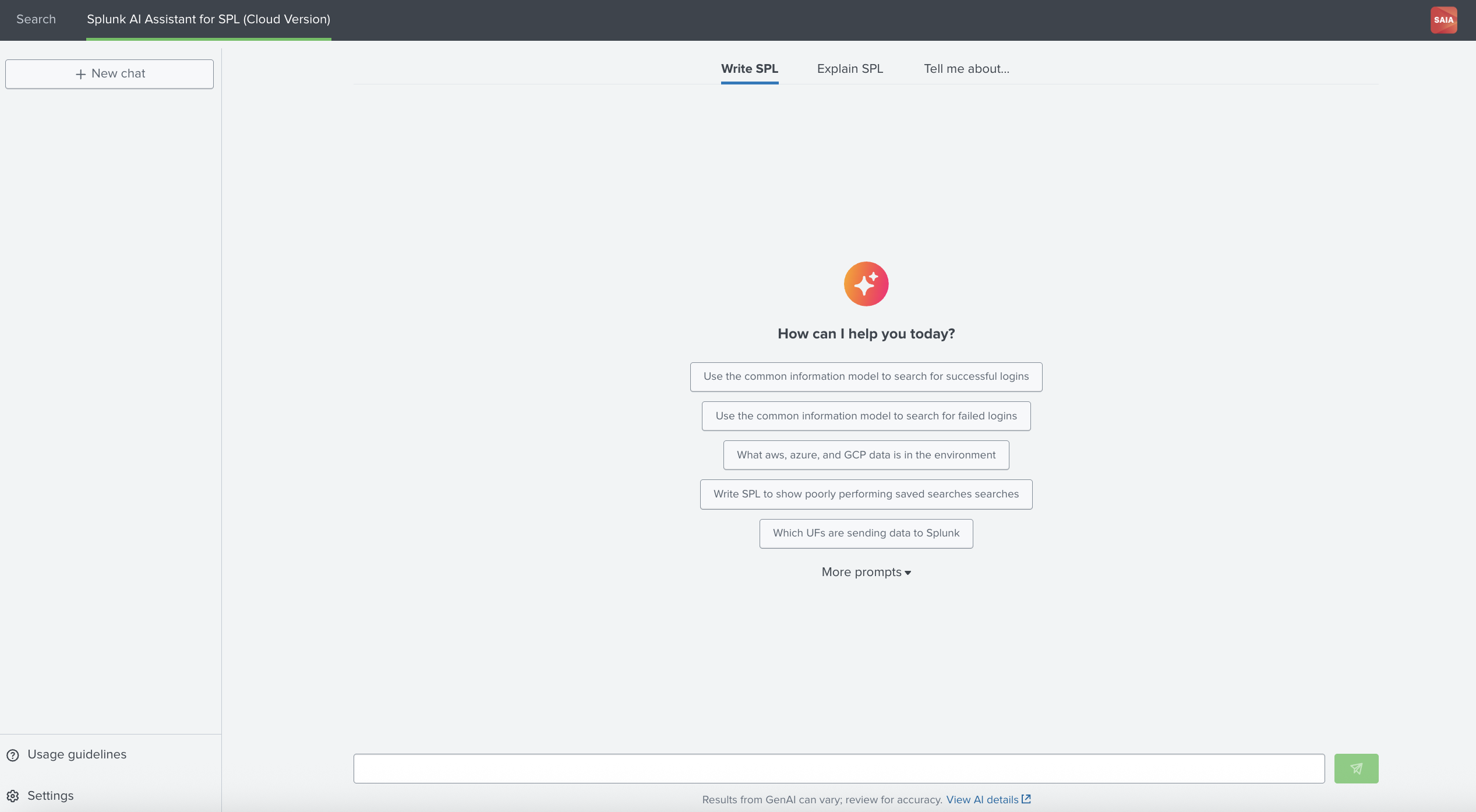Click the SAIA app logo icon

point(1443,20)
